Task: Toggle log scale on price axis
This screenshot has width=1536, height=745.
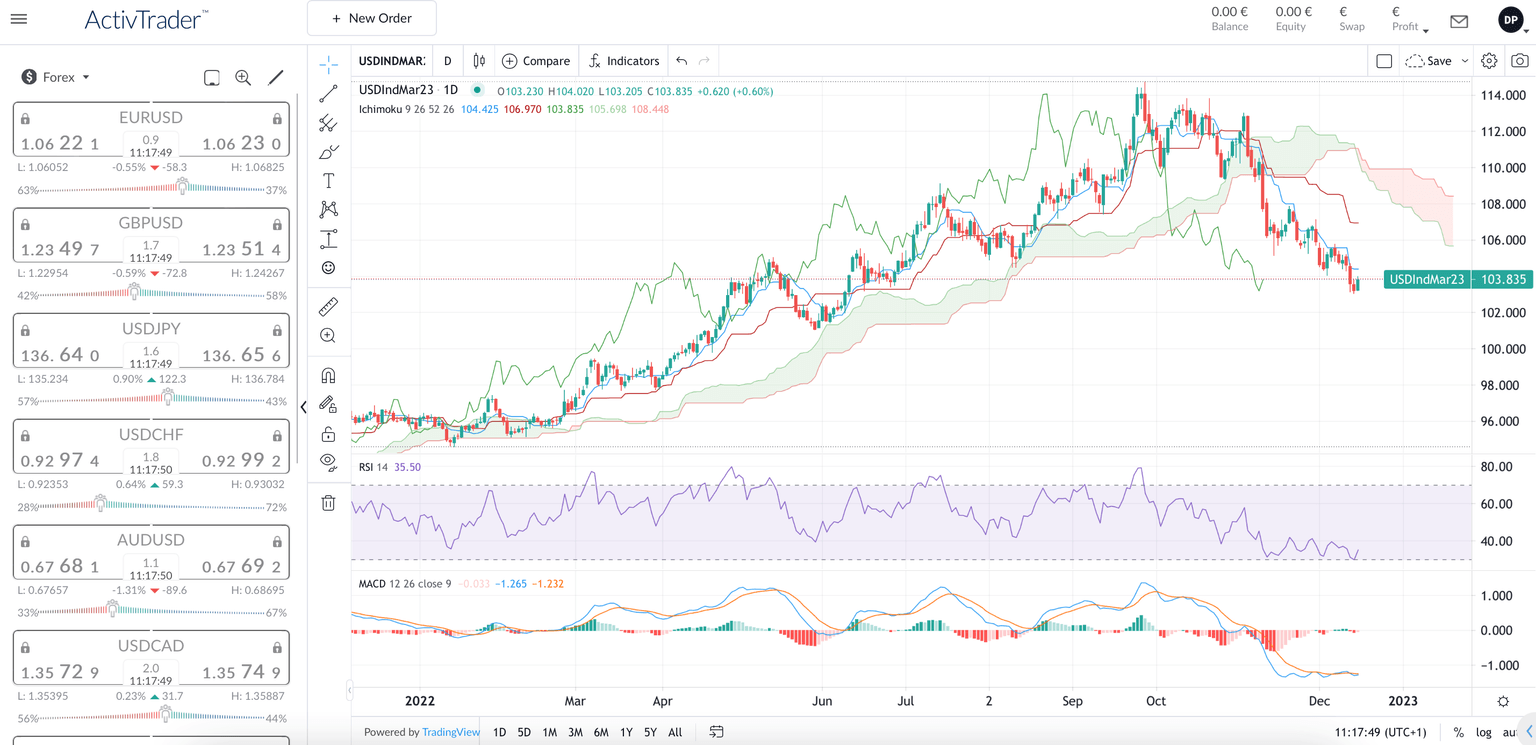Action: (x=1483, y=733)
